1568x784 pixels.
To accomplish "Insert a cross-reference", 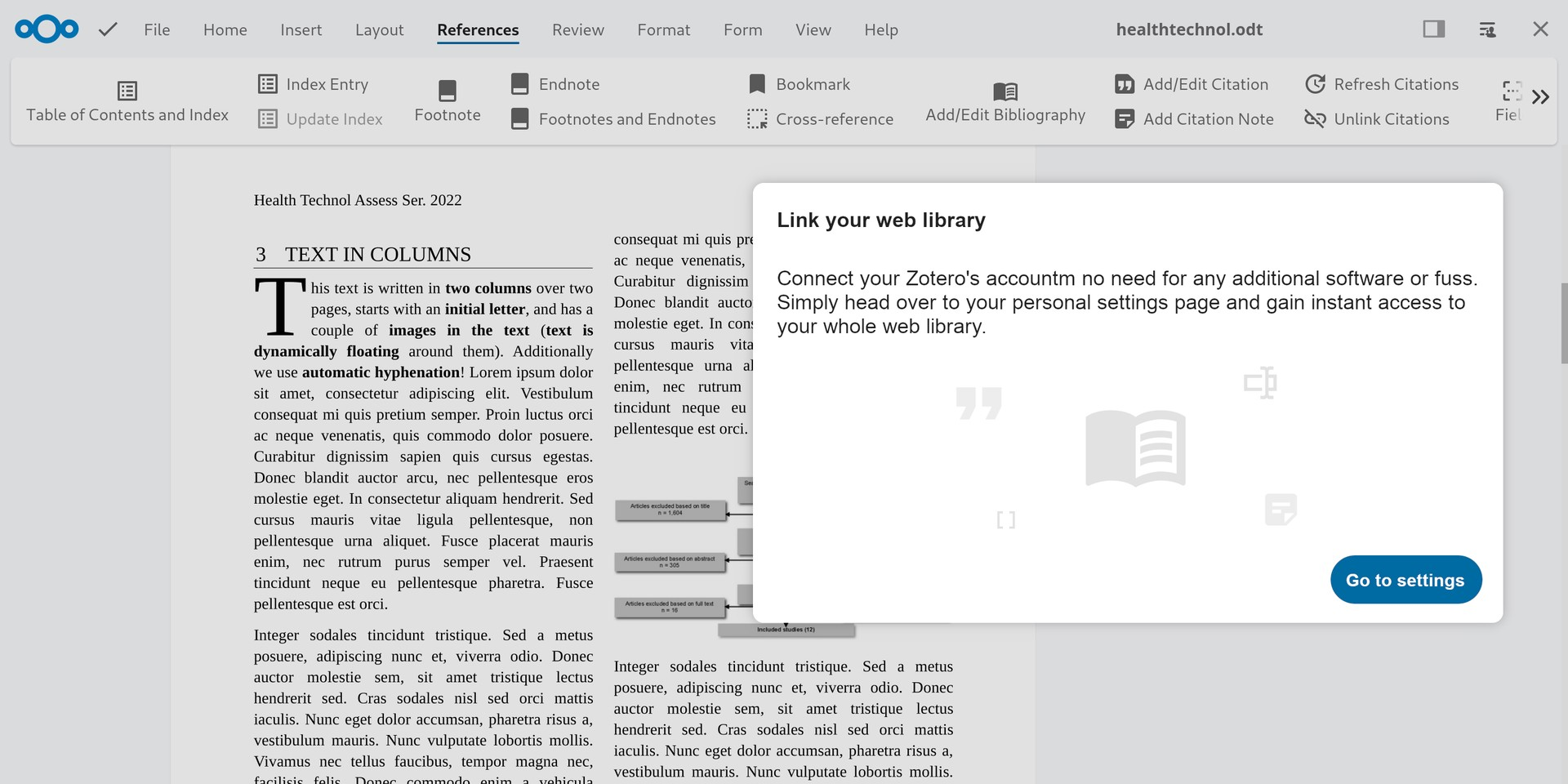I will tap(819, 118).
